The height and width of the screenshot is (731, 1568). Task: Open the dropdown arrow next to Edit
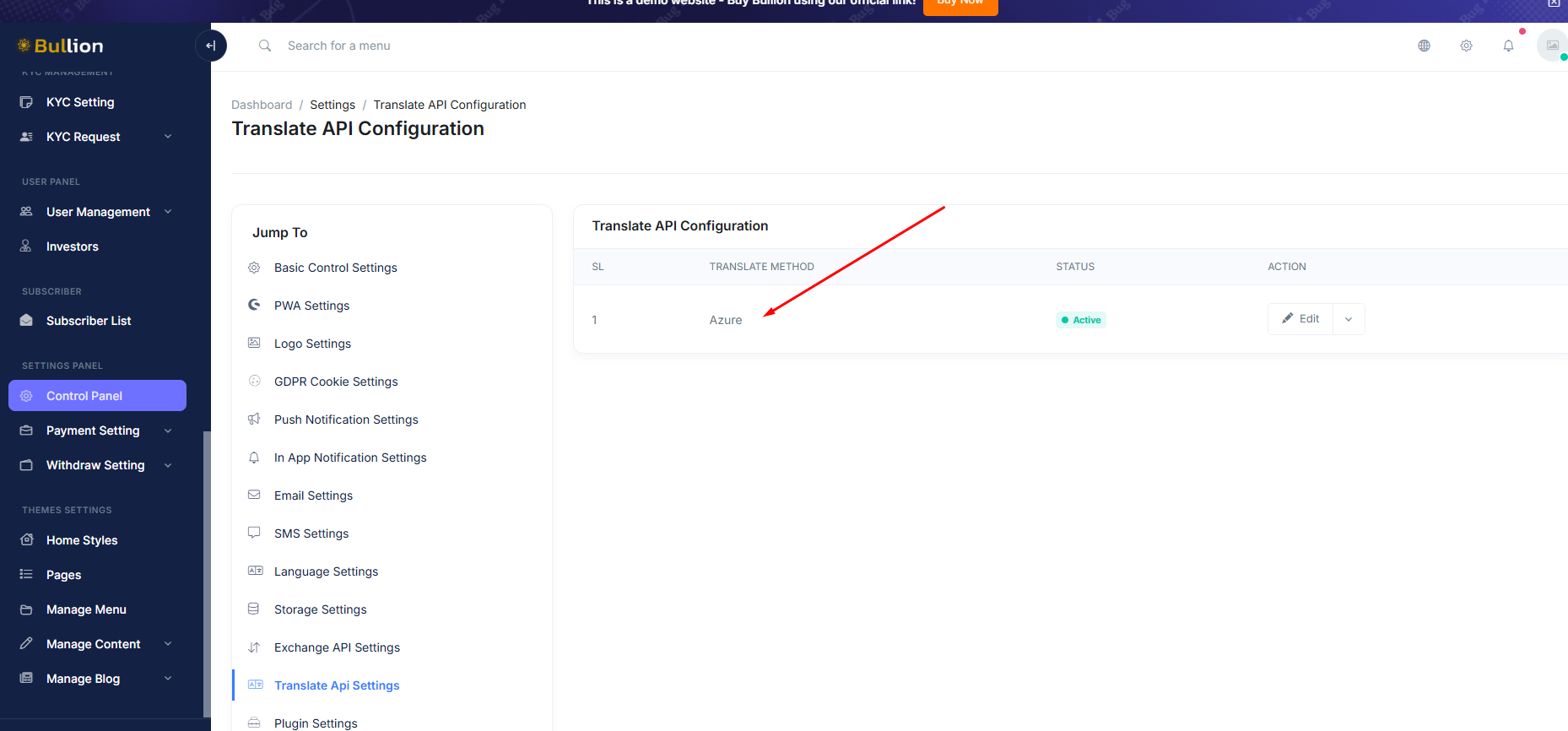1349,319
